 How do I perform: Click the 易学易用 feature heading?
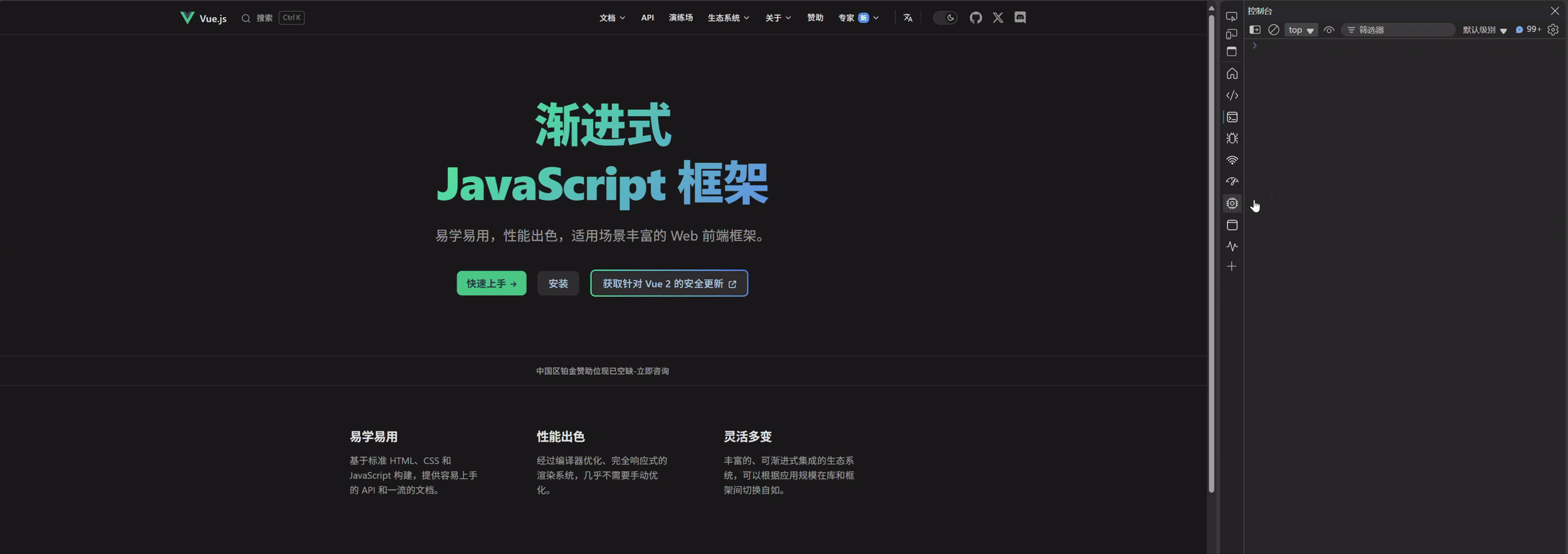[x=373, y=436]
